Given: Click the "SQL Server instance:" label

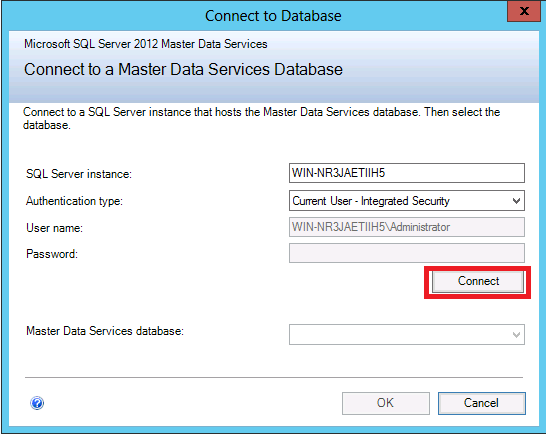Looking at the screenshot, I should tap(79, 174).
